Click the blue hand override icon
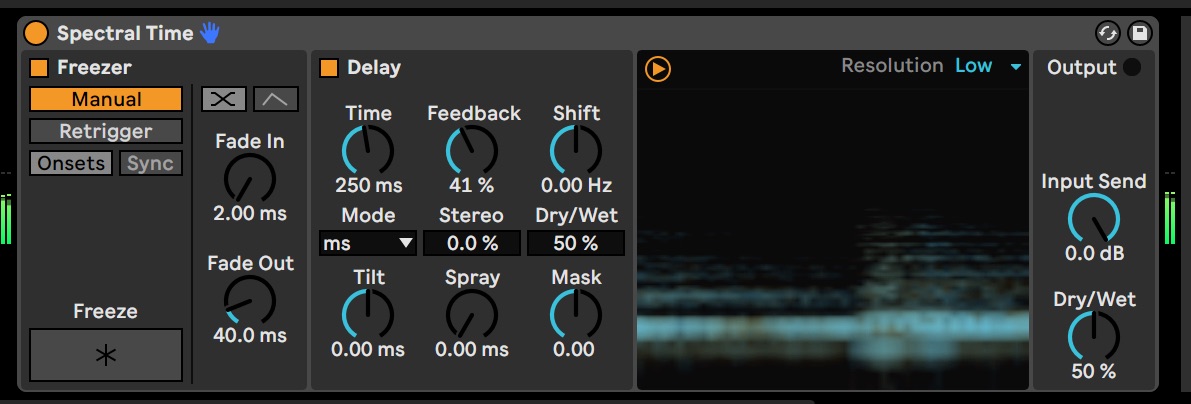 [210, 33]
